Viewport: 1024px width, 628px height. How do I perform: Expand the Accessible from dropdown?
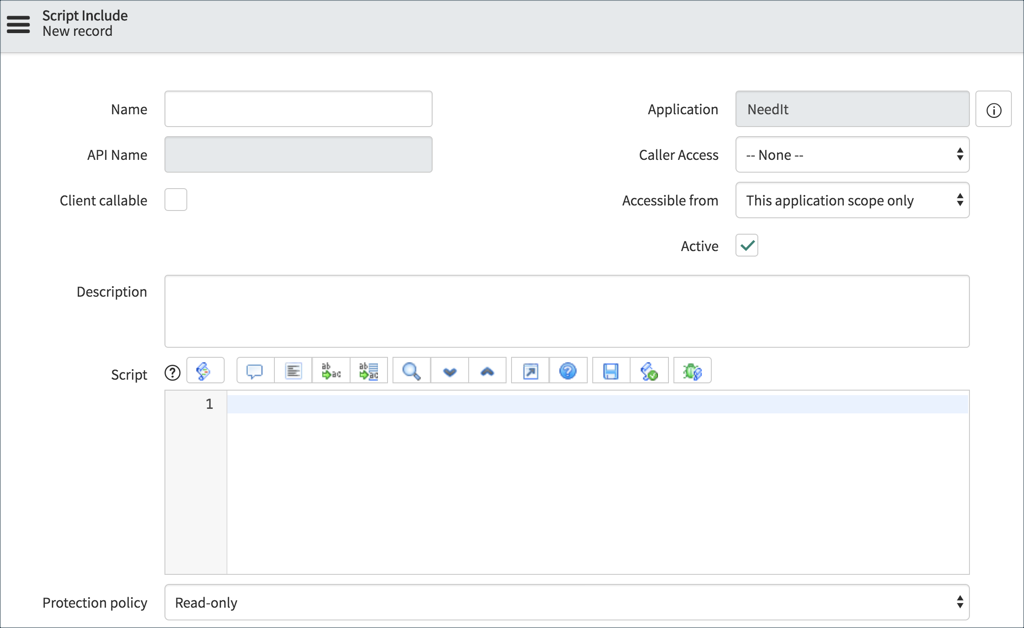coord(852,200)
